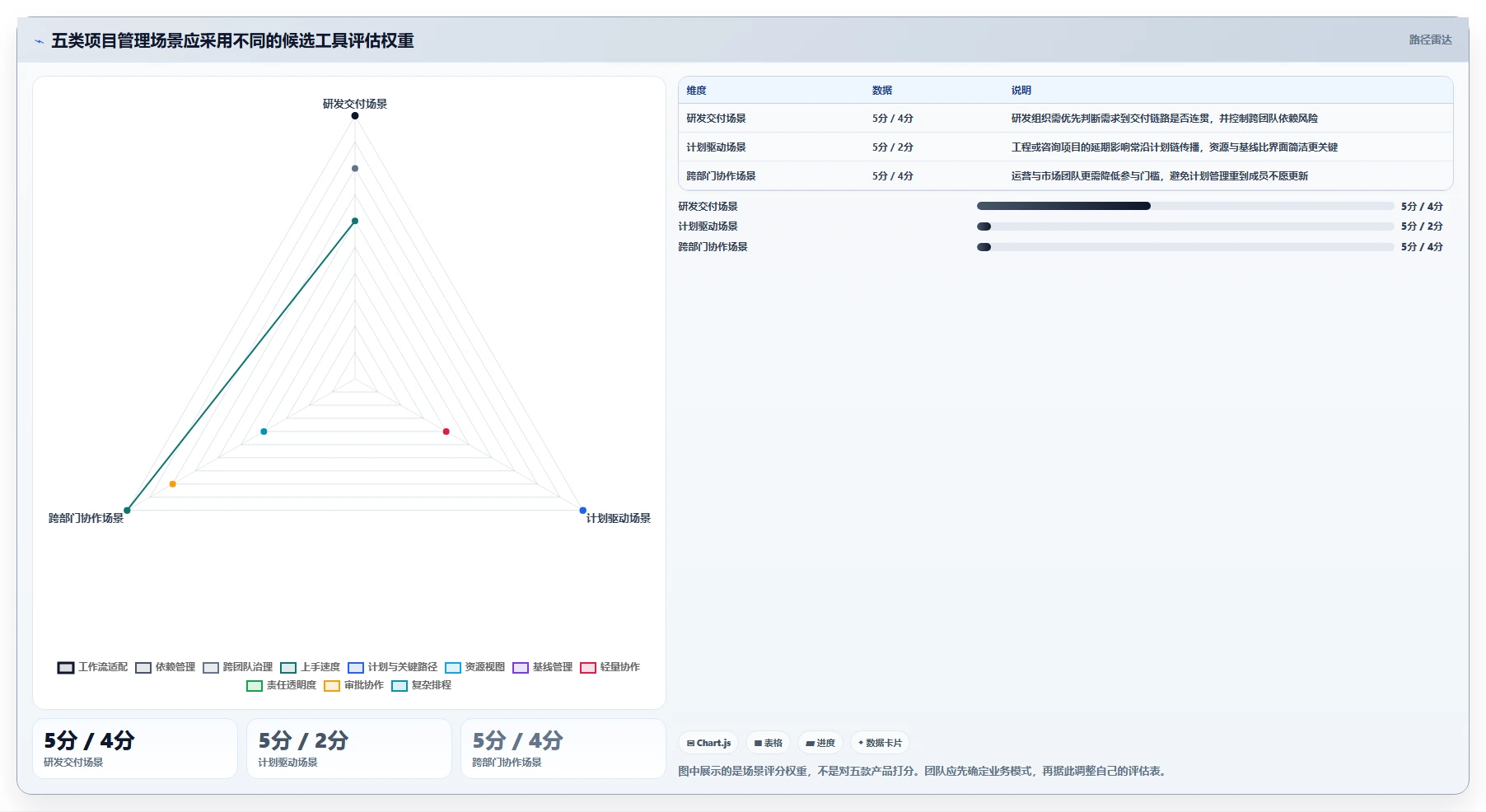This screenshot has width=1486, height=812.
Task: Toggle the 资源视图 legend entry
Action: pyautogui.click(x=474, y=667)
